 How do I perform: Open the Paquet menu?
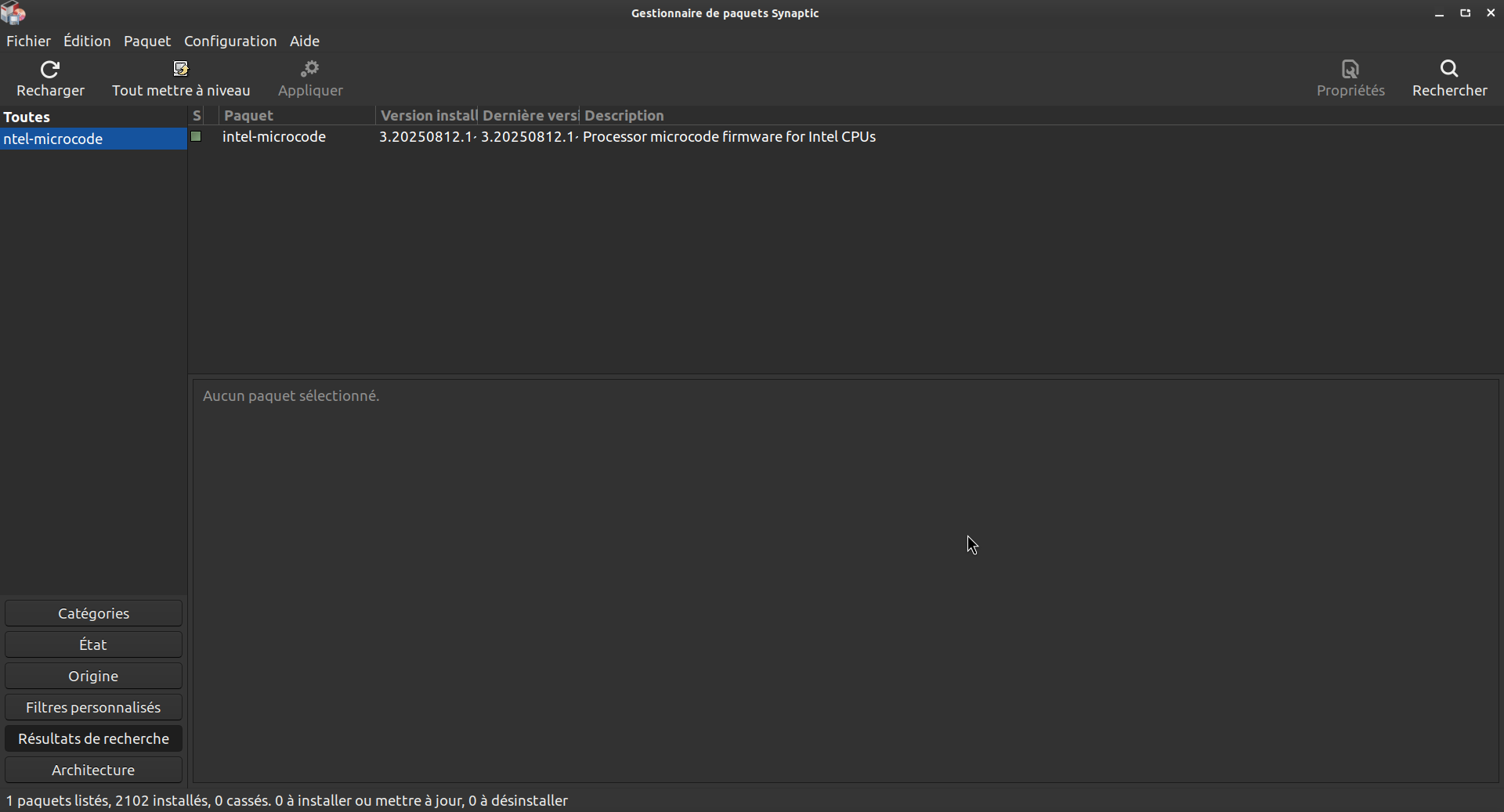[x=147, y=41]
